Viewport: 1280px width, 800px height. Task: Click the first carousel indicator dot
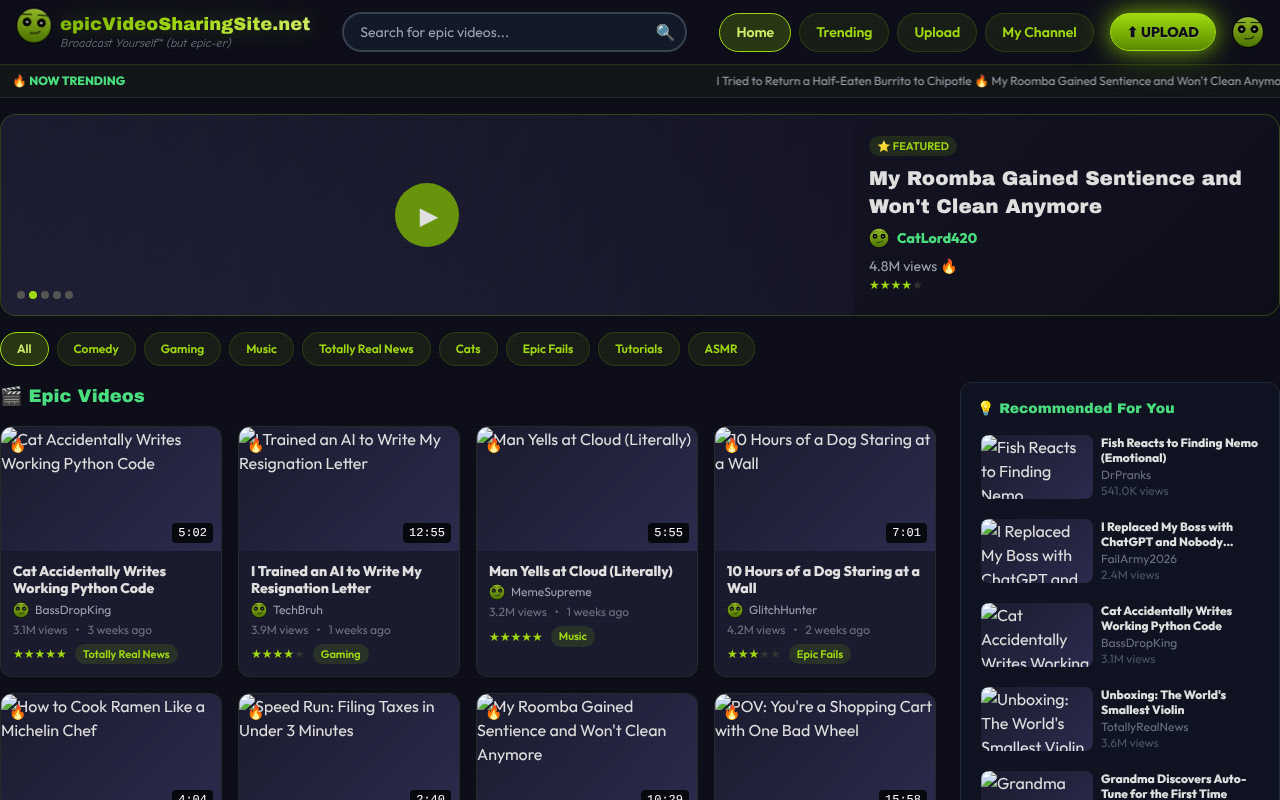[x=20, y=295]
